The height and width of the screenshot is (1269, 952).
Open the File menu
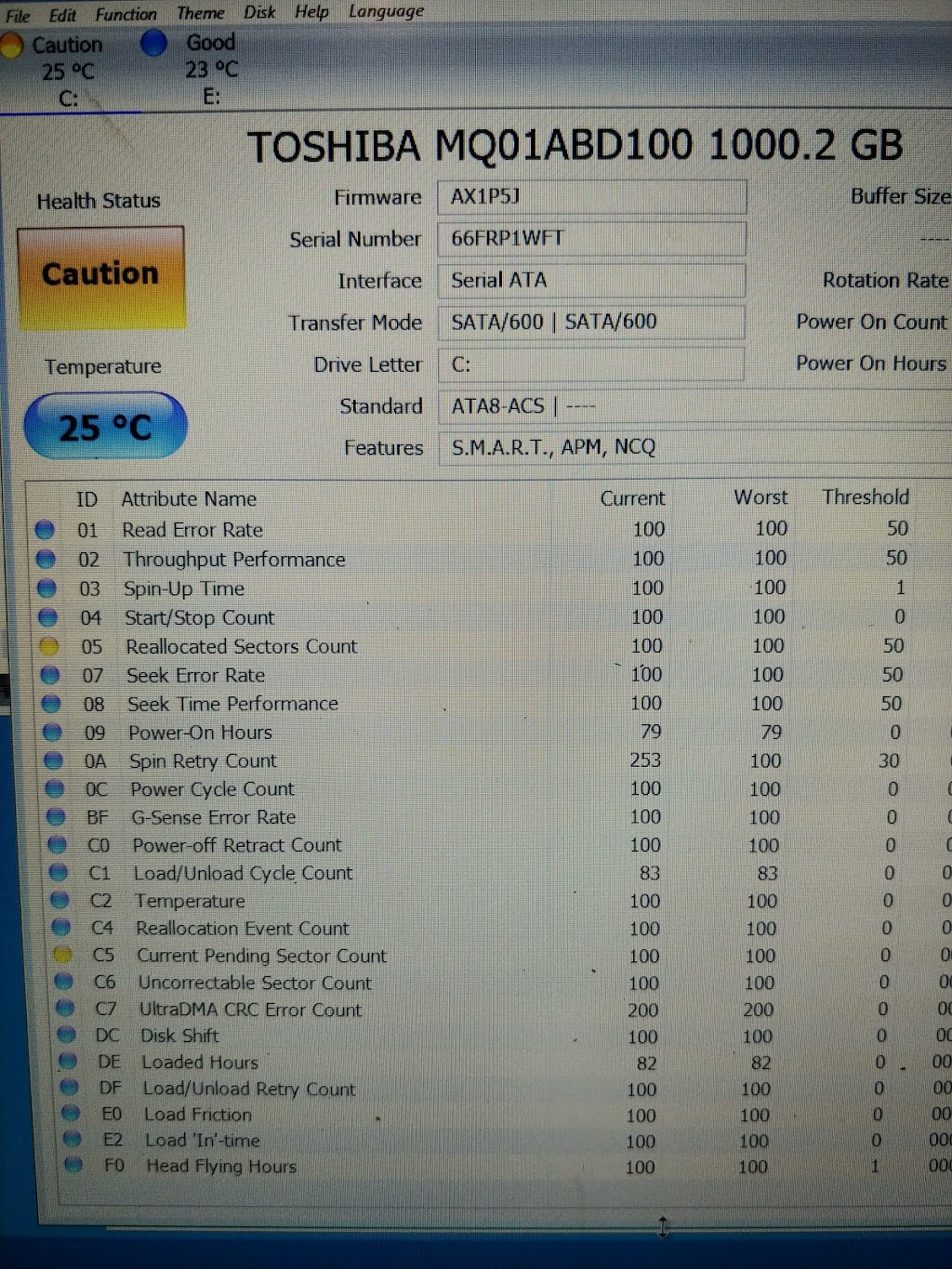pos(18,16)
